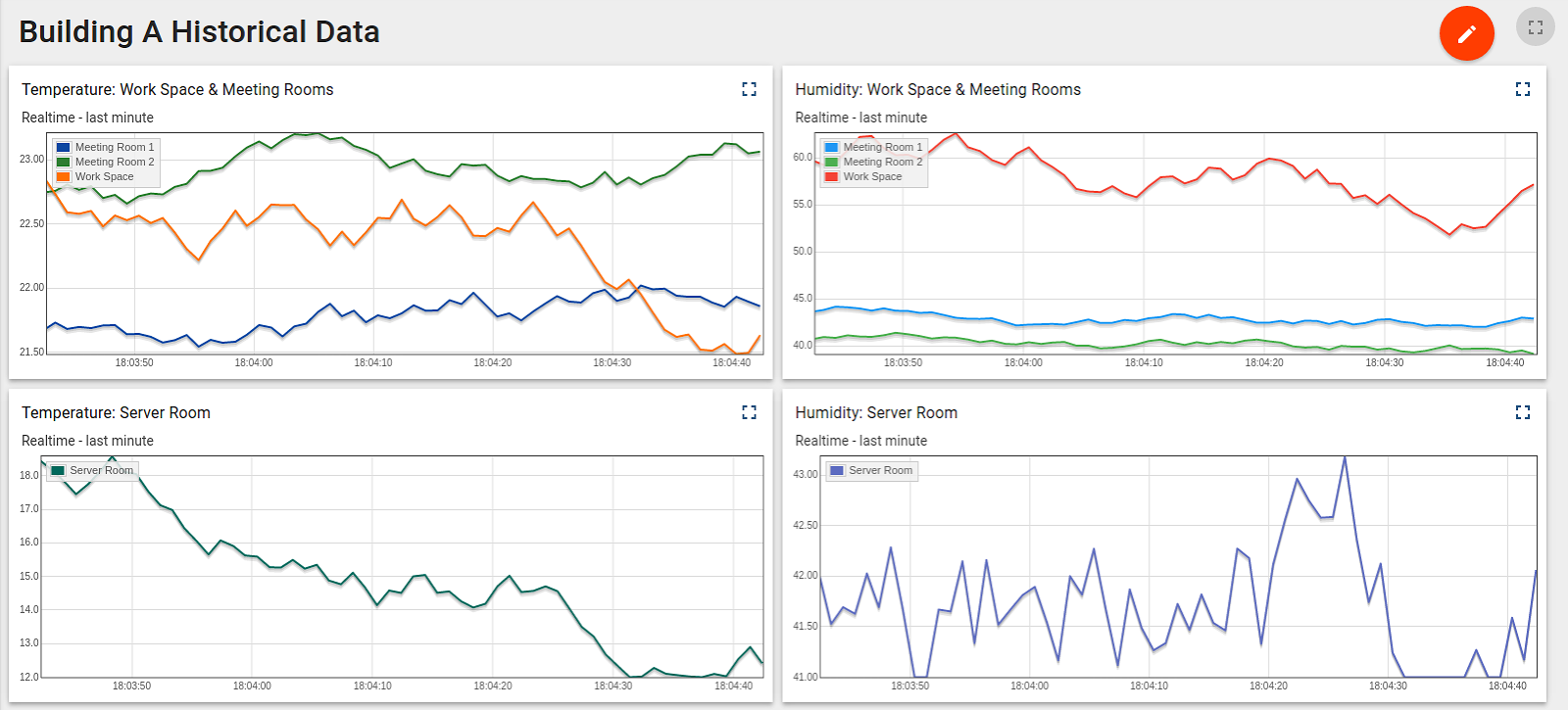The height and width of the screenshot is (710, 1568).
Task: Toggle Meeting Room 2 series in humidity legend
Action: [882, 162]
